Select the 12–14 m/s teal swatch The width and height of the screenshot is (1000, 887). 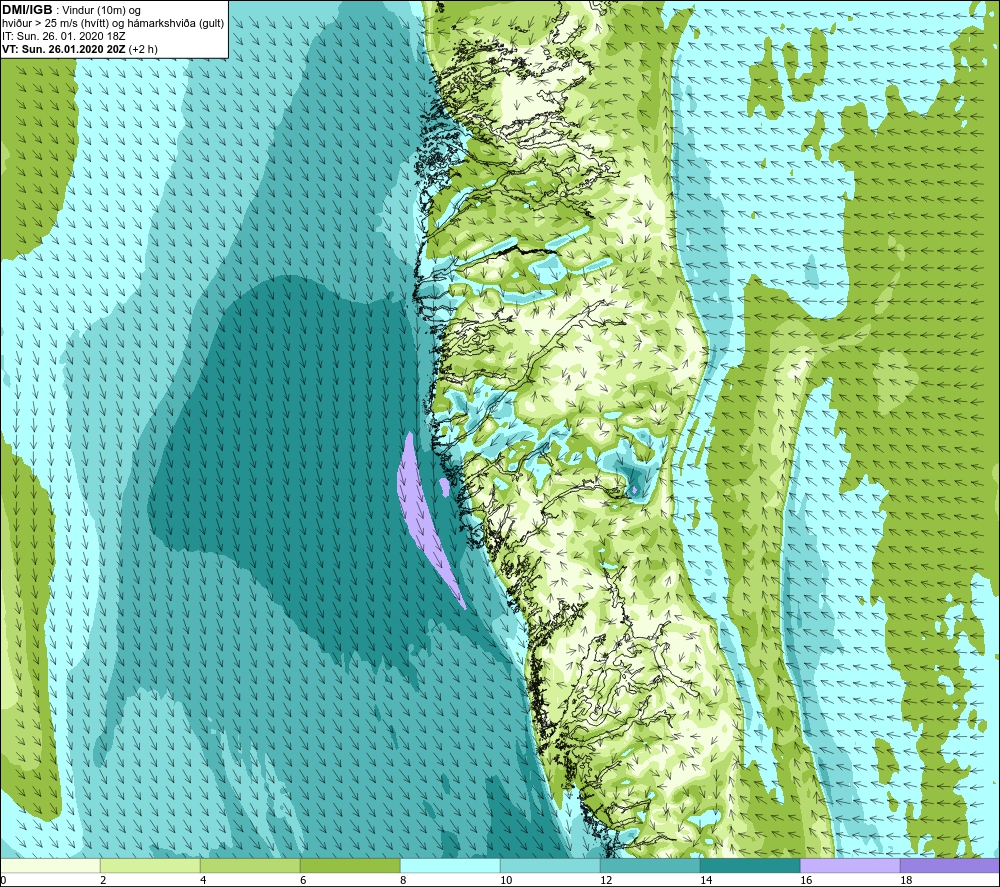pyautogui.click(x=650, y=865)
